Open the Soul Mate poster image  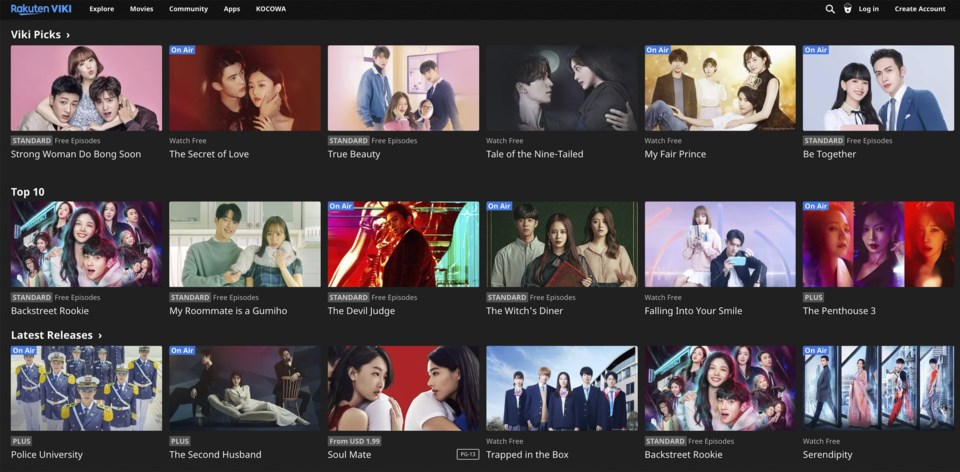(x=403, y=388)
